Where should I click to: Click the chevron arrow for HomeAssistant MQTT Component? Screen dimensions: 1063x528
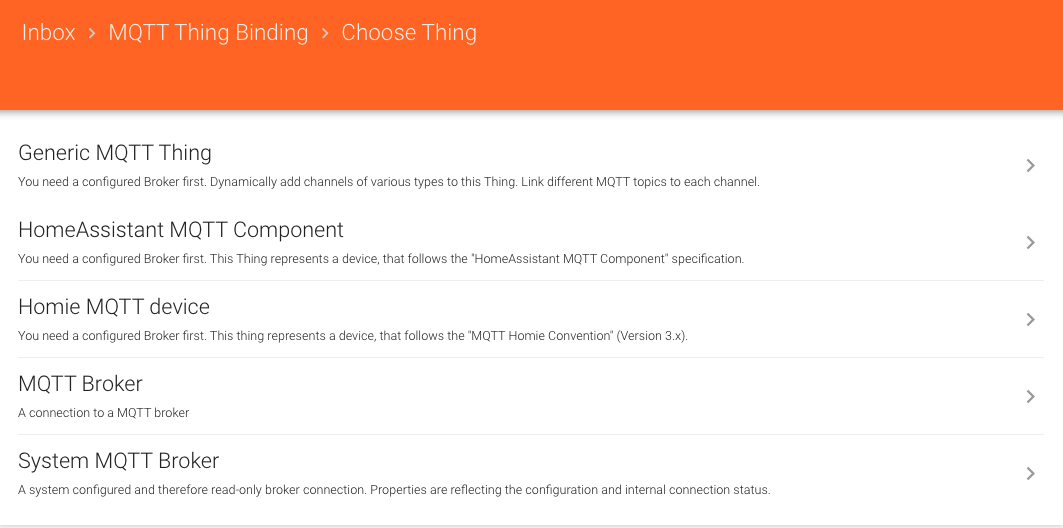click(x=1030, y=243)
